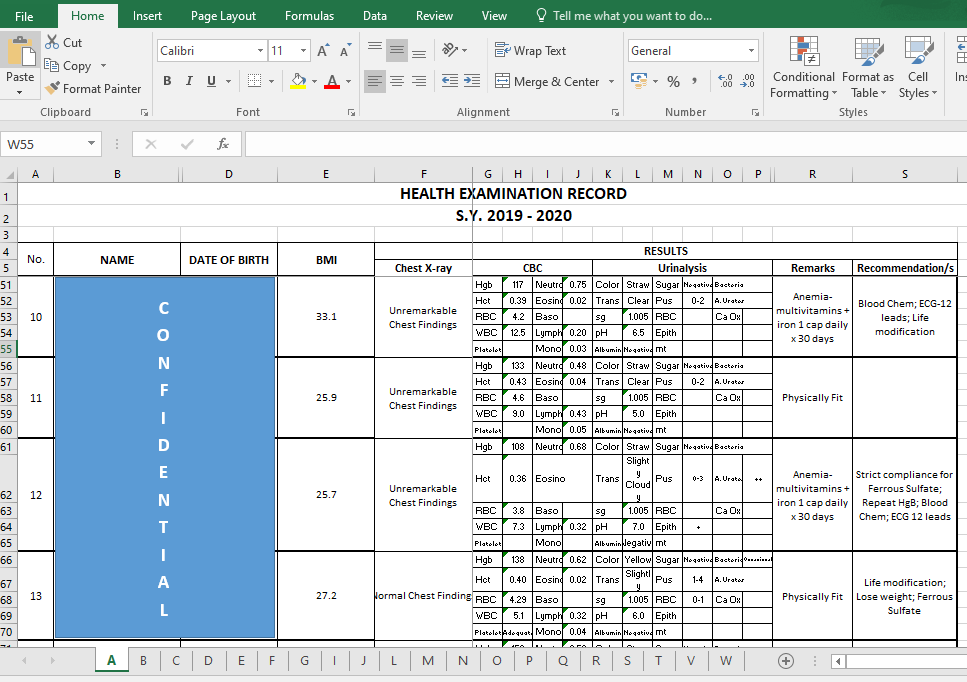The width and height of the screenshot is (967, 682).
Task: Open the Clipboard pane launcher
Action: coord(144,113)
